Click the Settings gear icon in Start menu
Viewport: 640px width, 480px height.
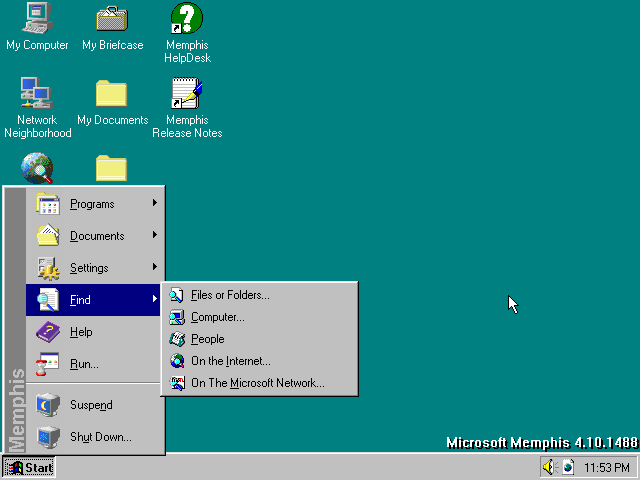pyautogui.click(x=48, y=268)
